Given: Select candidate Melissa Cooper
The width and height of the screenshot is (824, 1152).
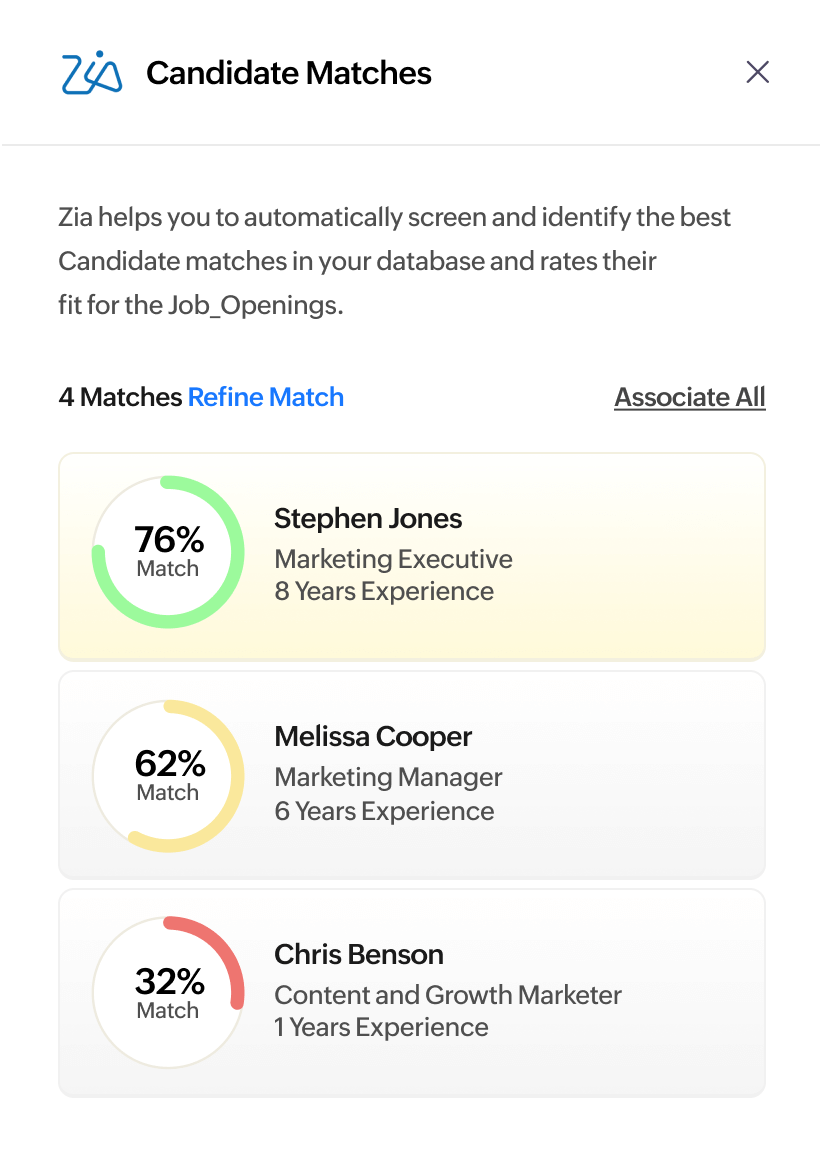Looking at the screenshot, I should (x=411, y=774).
